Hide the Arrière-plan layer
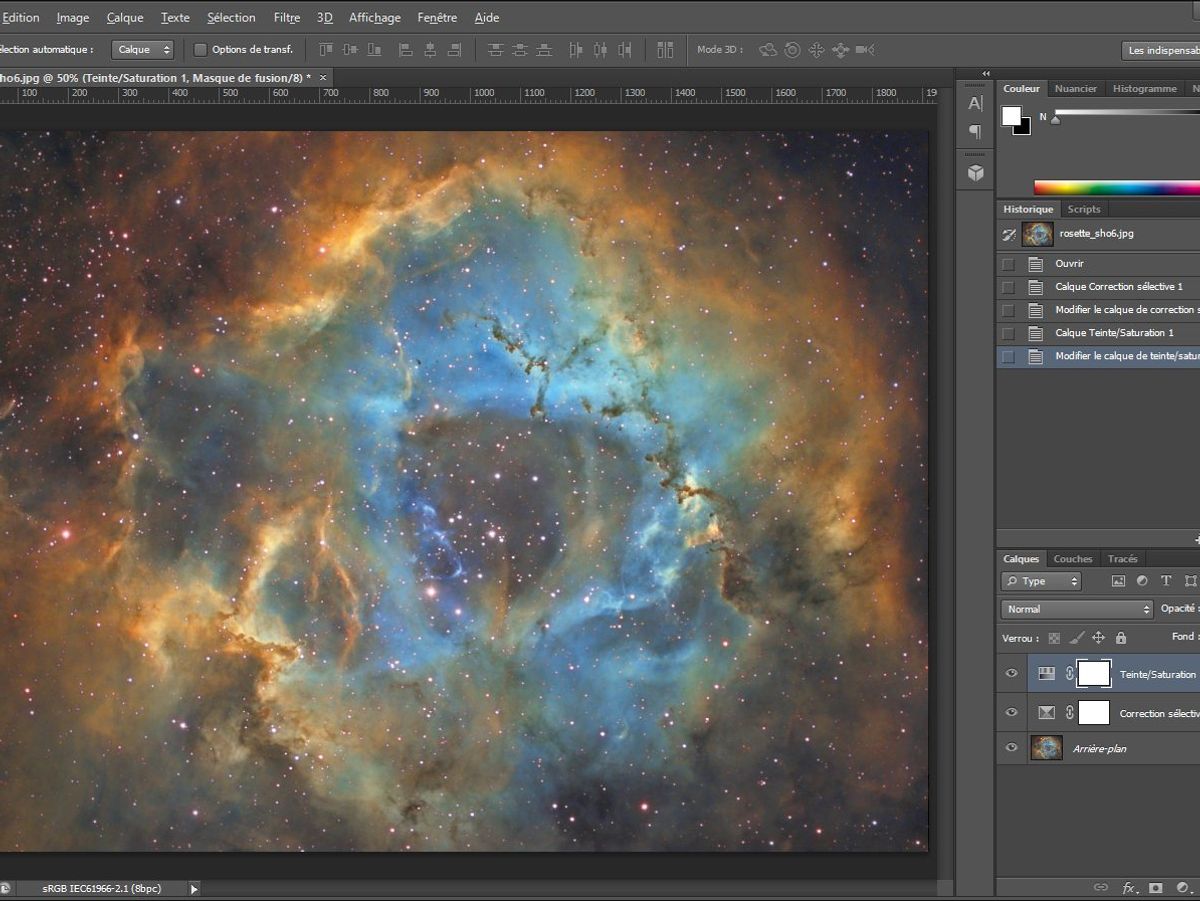The width and height of the screenshot is (1200, 901). 1011,748
